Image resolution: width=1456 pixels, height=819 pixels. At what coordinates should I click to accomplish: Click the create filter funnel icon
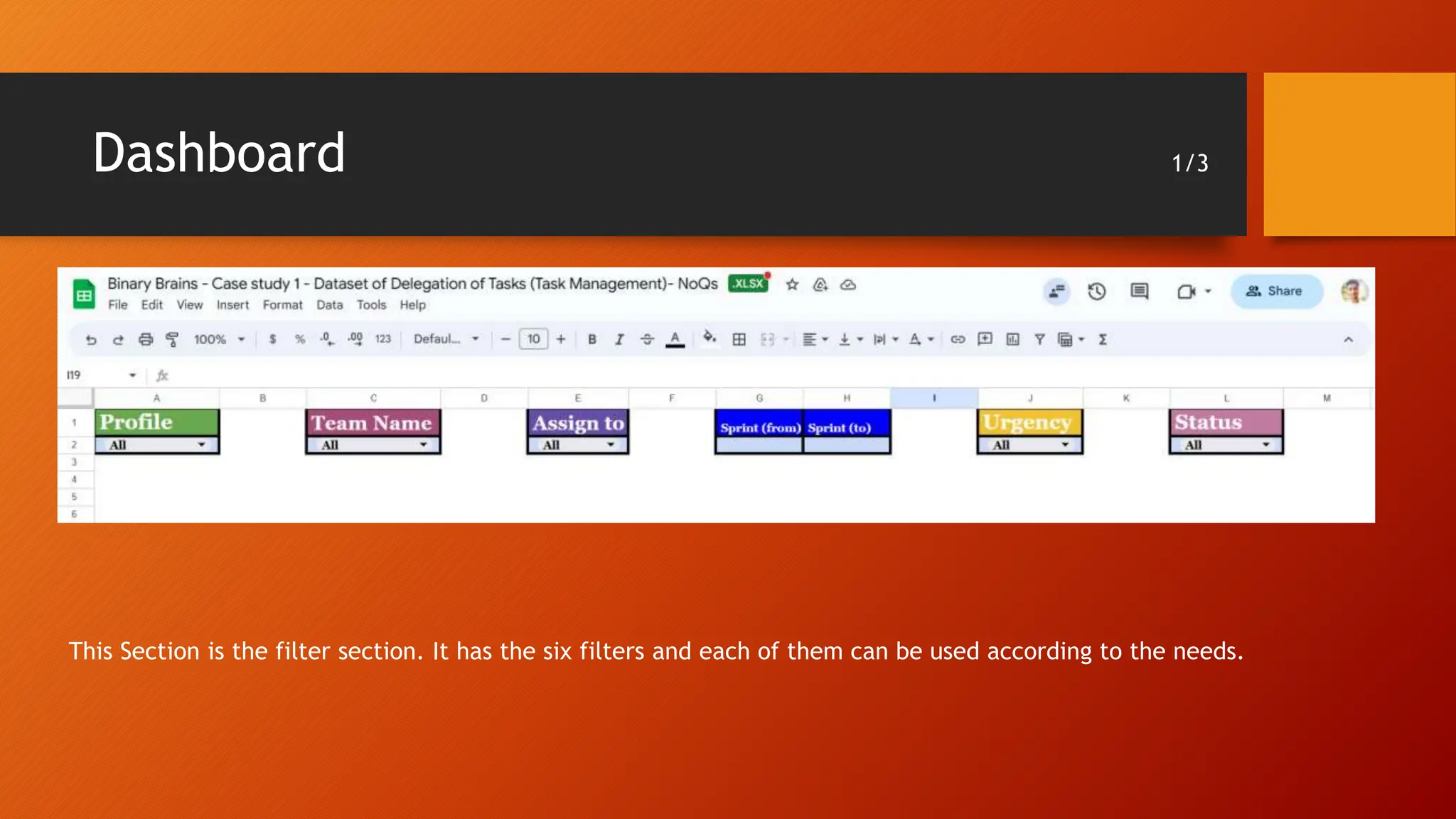[x=1039, y=340]
